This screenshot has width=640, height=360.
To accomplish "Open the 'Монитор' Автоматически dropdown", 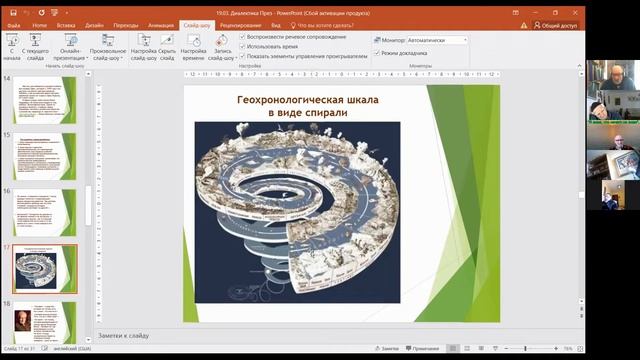I will (x=437, y=40).
